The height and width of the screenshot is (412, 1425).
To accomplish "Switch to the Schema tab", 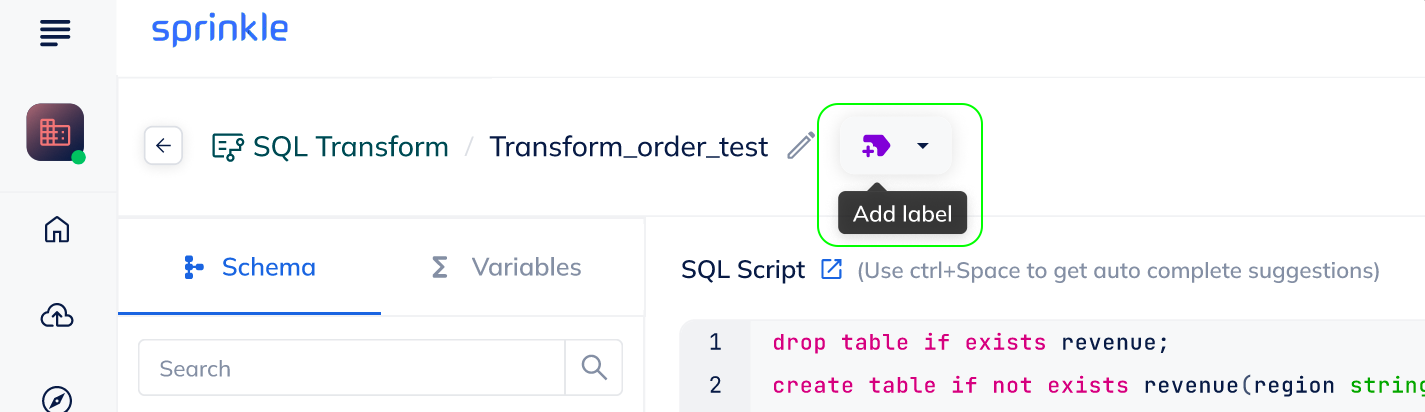I will point(250,267).
